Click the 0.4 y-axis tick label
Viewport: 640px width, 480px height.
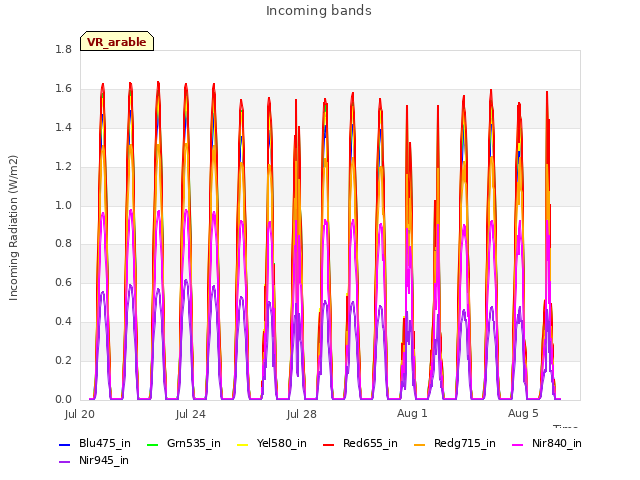[x=64, y=322]
